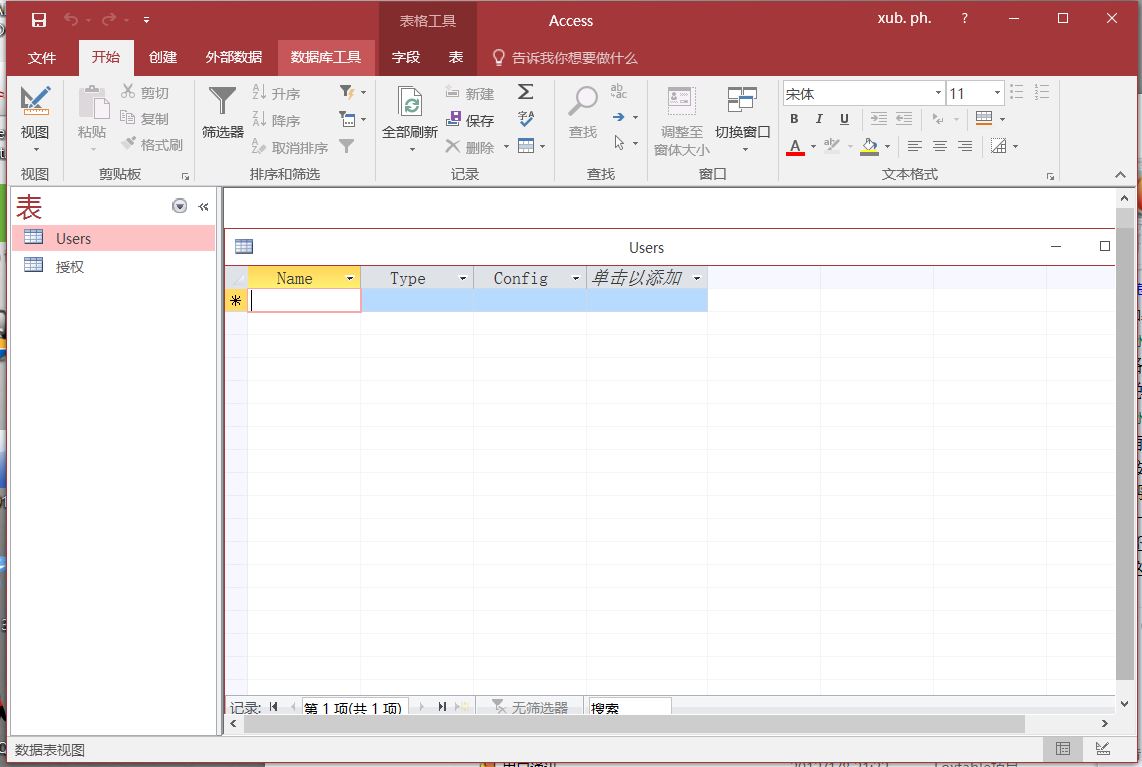The image size is (1142, 767).
Task: Click the 查找 (Find) magnifier icon
Action: 583,102
